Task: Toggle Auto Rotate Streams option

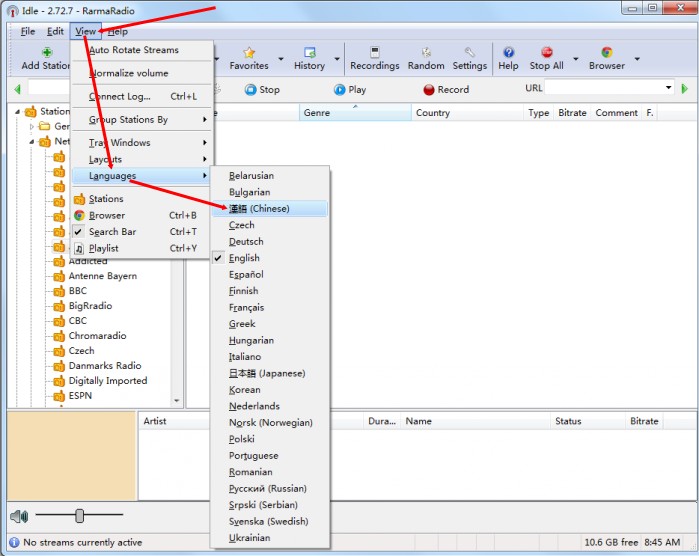Action: pyautogui.click(x=134, y=50)
